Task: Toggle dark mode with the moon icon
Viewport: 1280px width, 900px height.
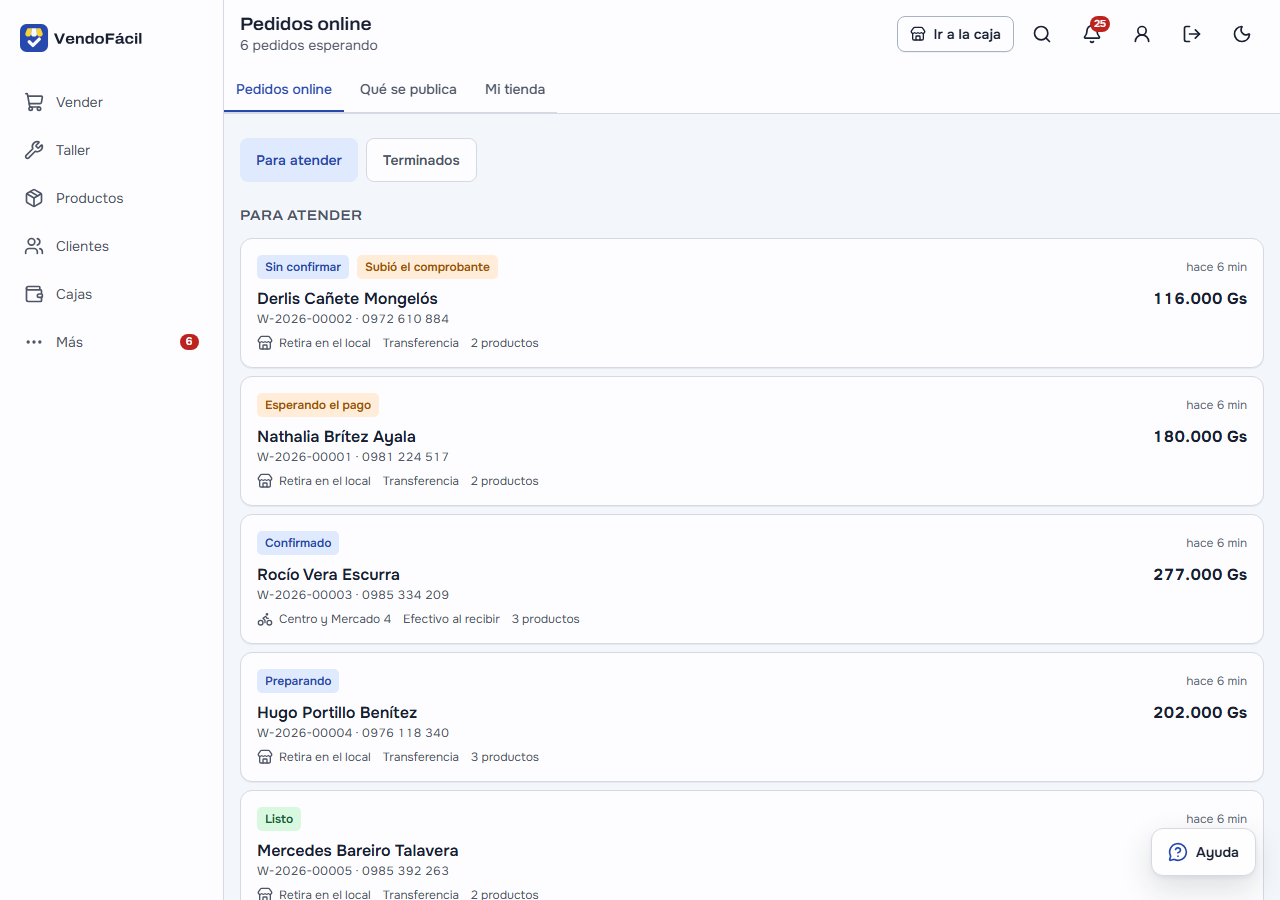Action: [x=1242, y=34]
